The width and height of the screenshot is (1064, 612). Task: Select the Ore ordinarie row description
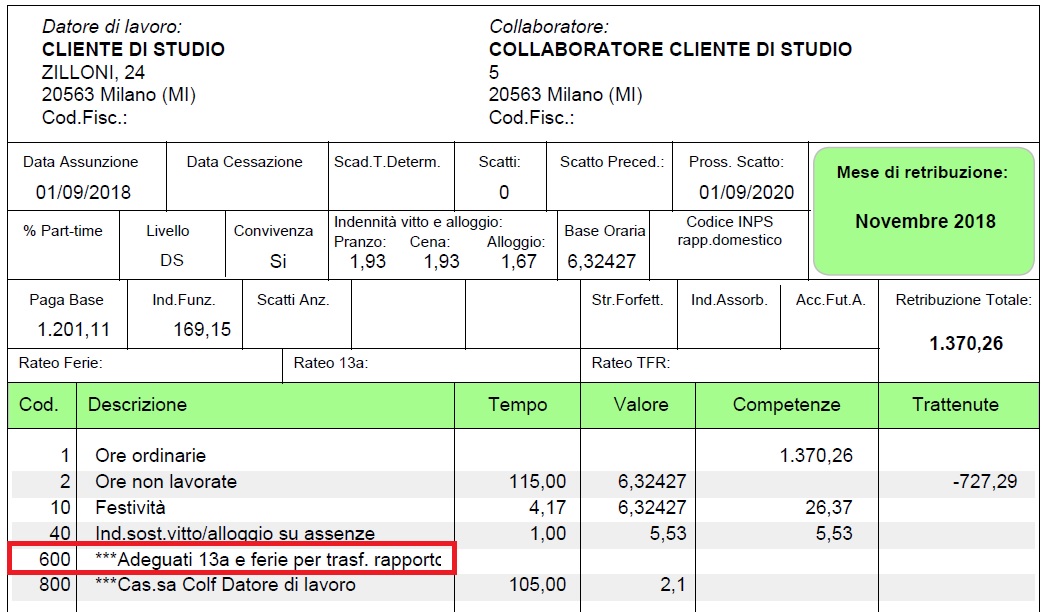(150, 456)
